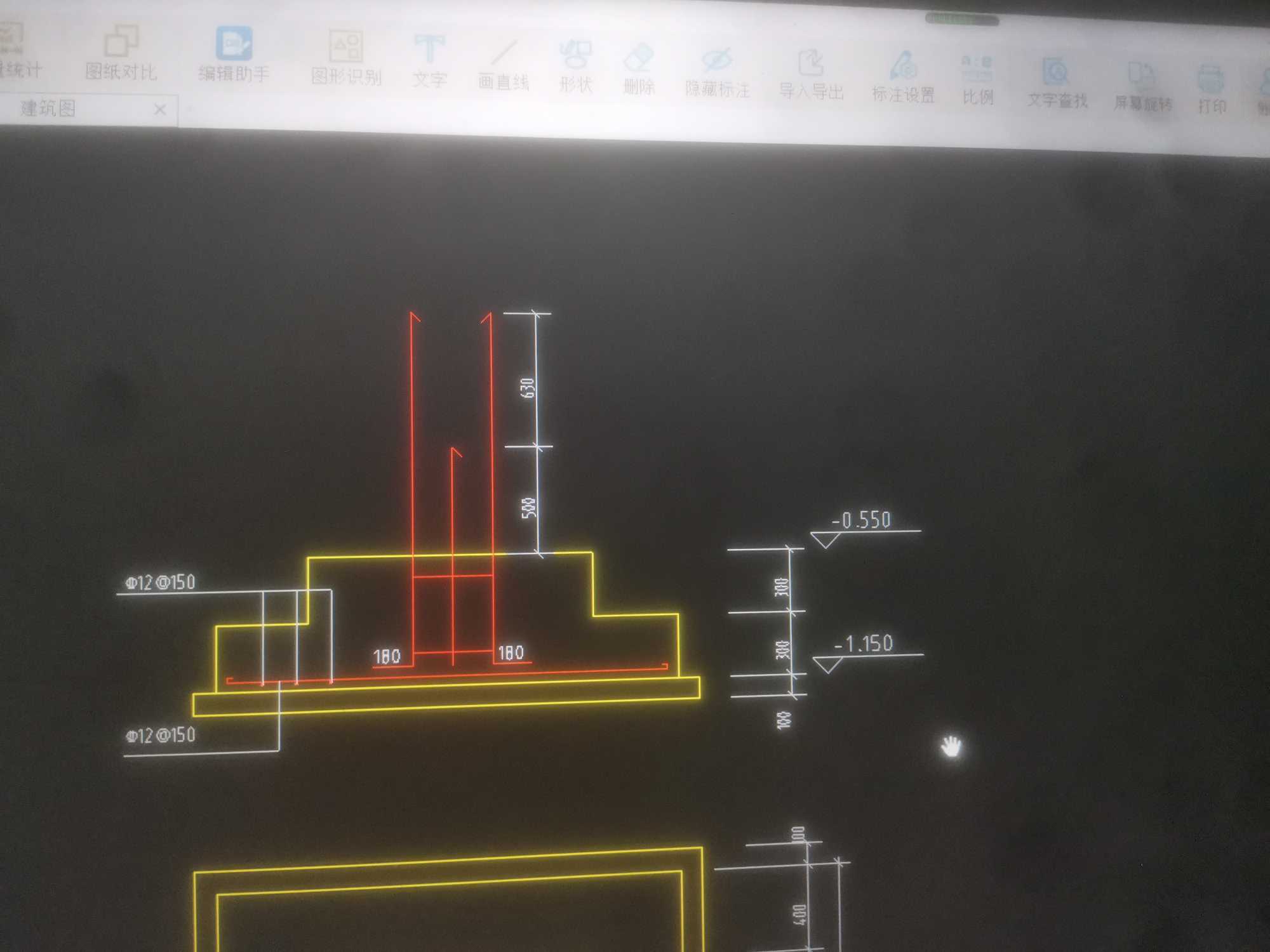
Task: Select the 500 vertical dimension text
Action: point(529,508)
